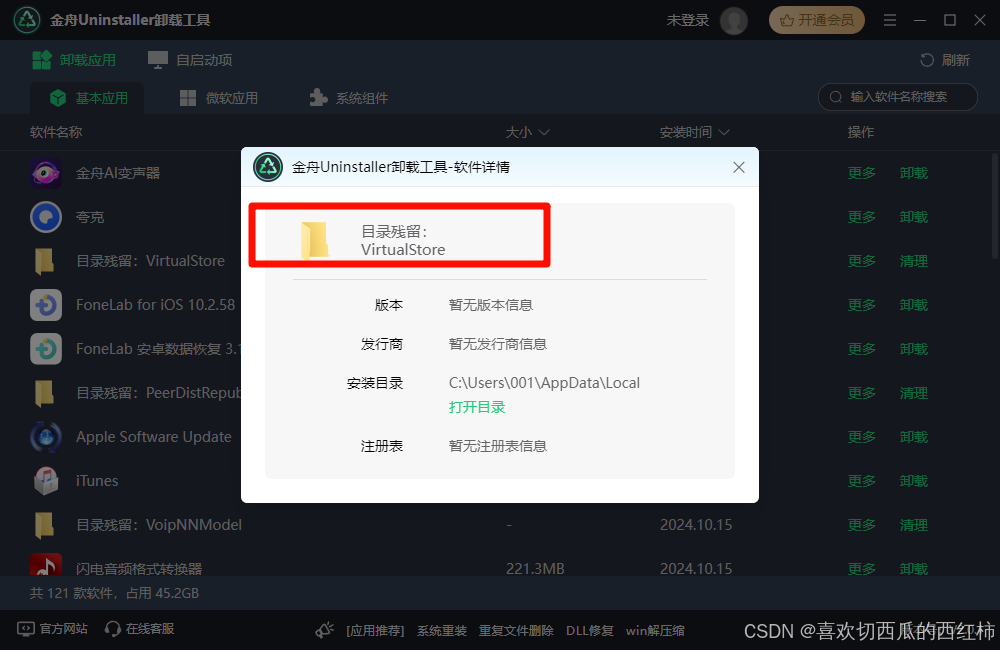This screenshot has width=1000, height=650.
Task: Open the 官方网站 link
Action: pos(52,629)
